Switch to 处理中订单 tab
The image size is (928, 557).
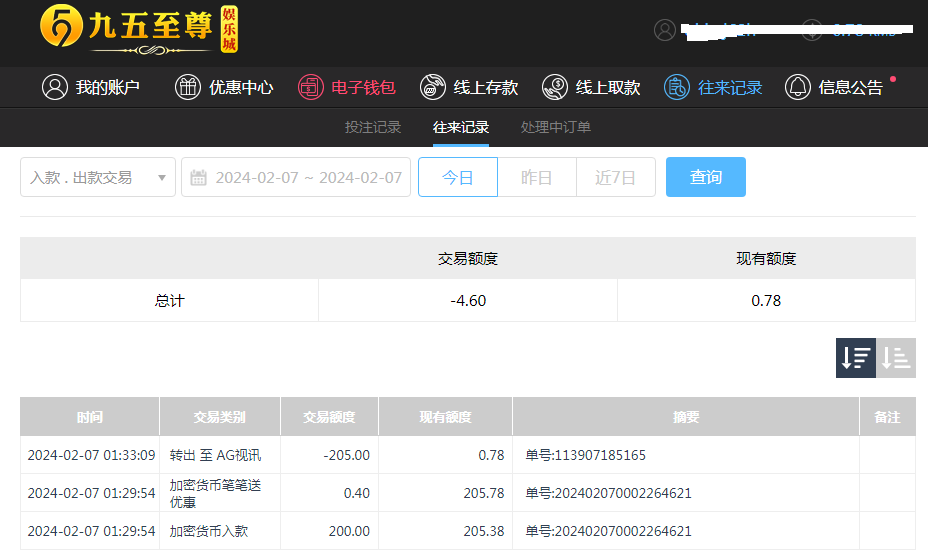(556, 127)
